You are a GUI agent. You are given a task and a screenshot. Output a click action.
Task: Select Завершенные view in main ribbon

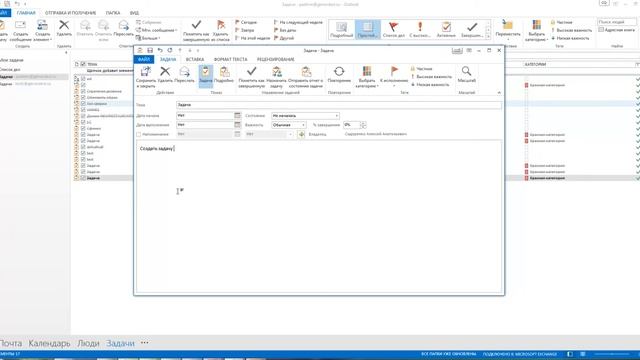tap(472, 29)
